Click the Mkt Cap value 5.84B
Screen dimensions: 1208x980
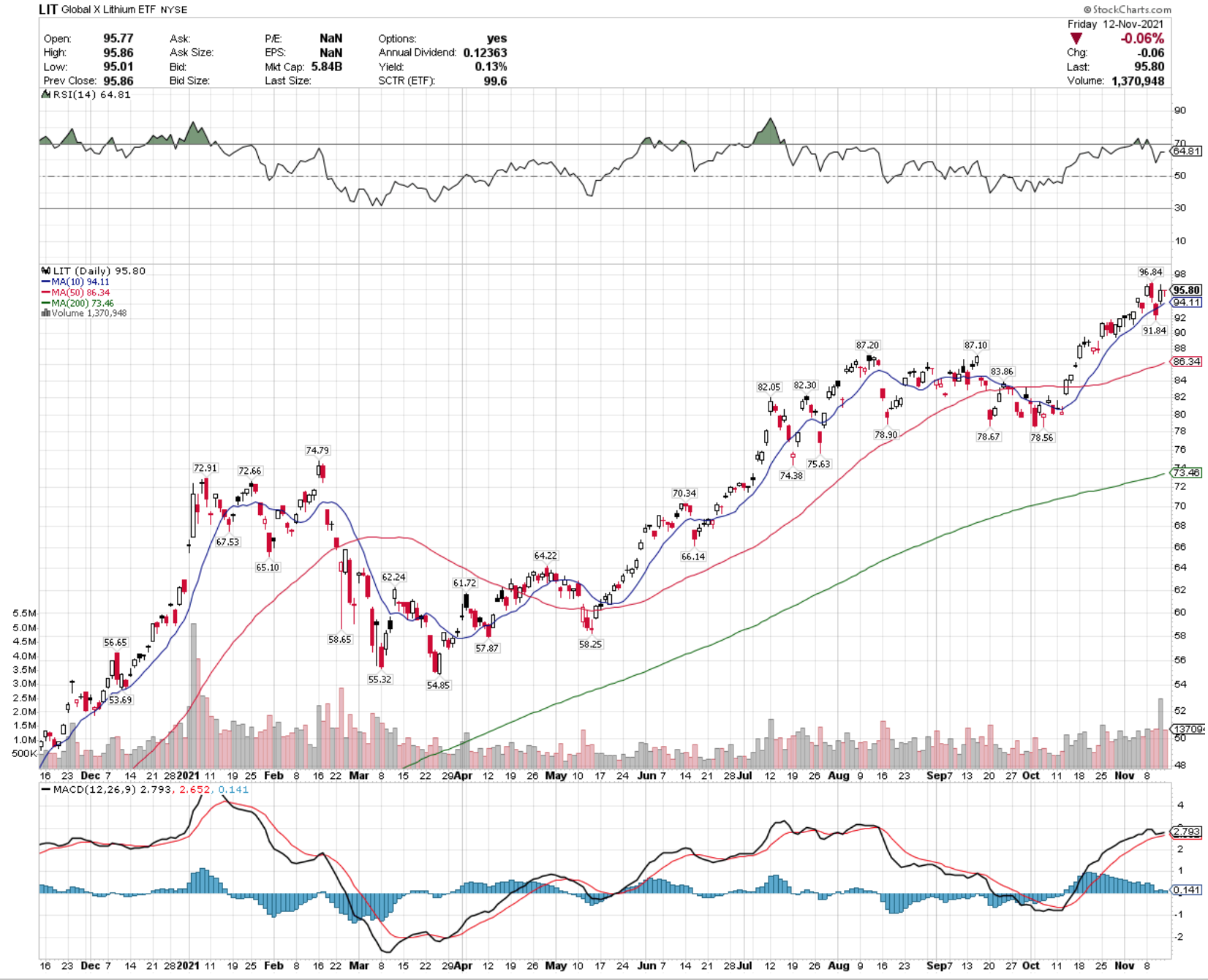pos(327,67)
